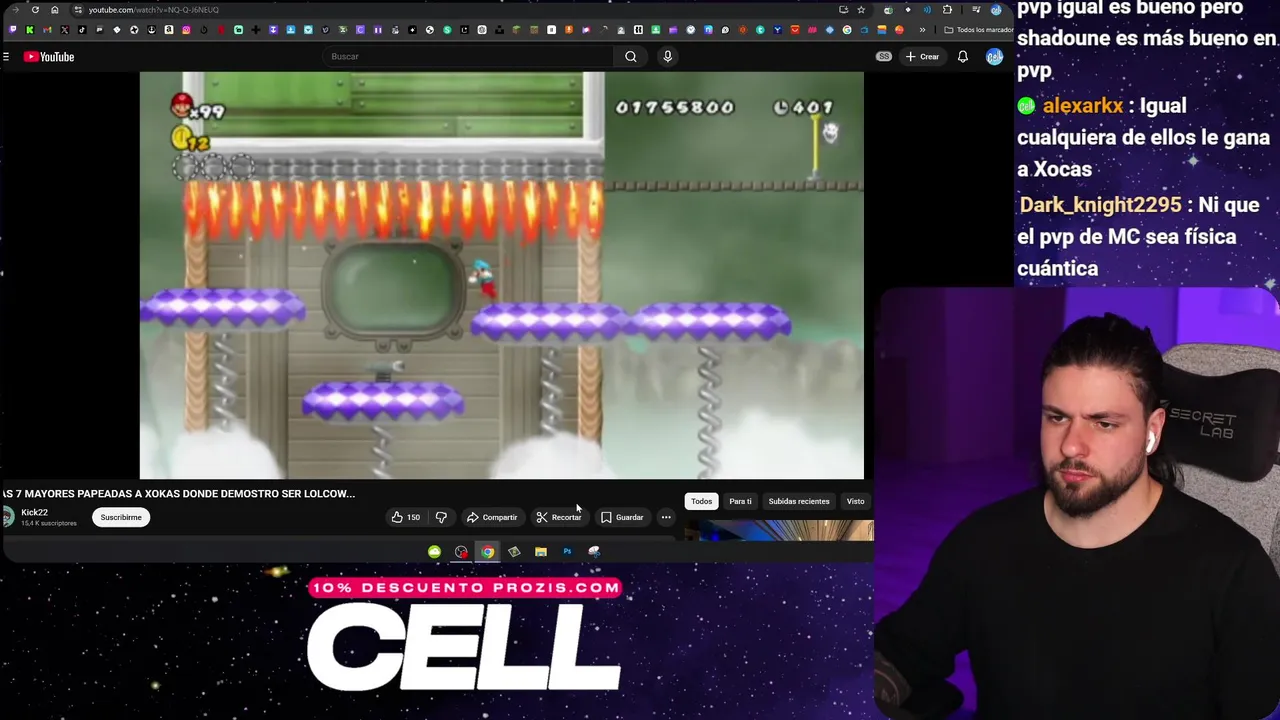Open Photoshop from the taskbar
Screen dimensions: 1280x720
pos(567,551)
